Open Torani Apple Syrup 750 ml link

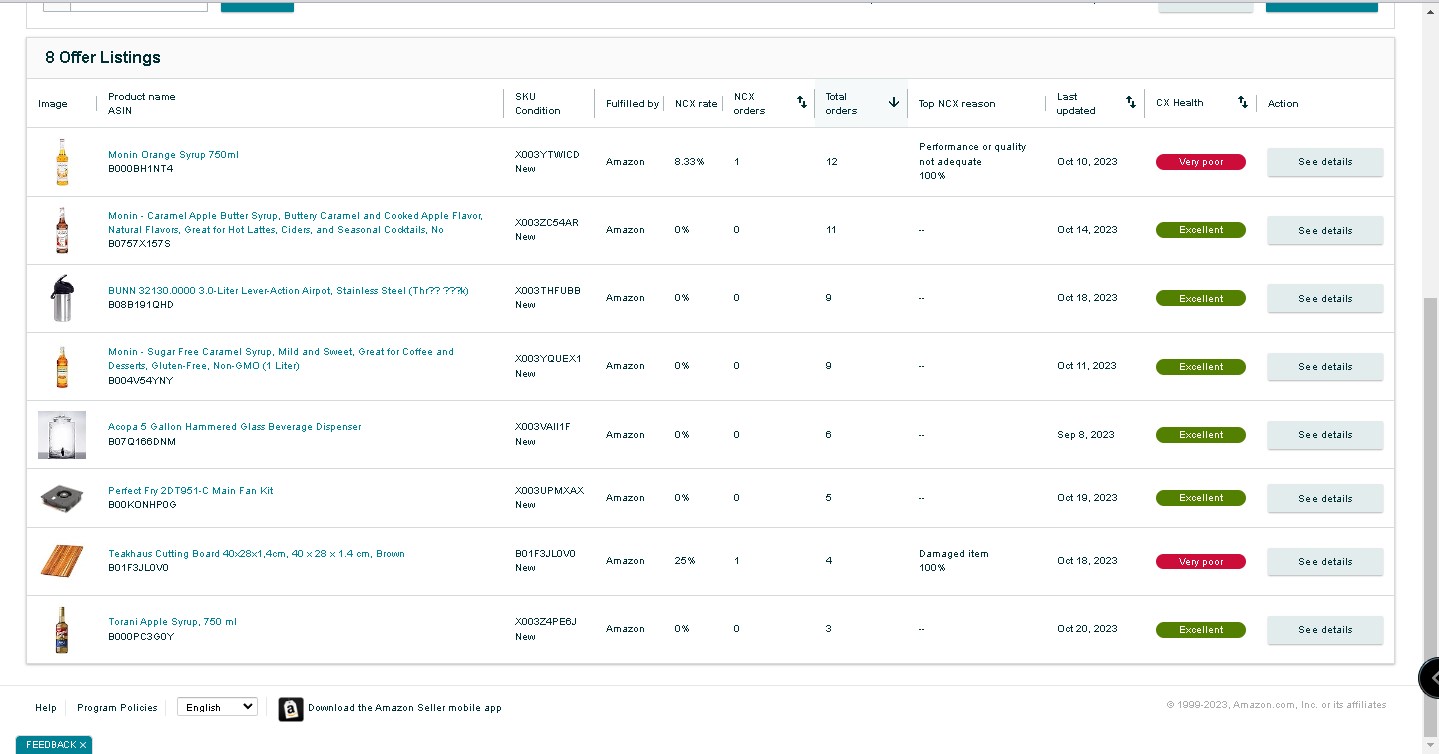tap(172, 622)
